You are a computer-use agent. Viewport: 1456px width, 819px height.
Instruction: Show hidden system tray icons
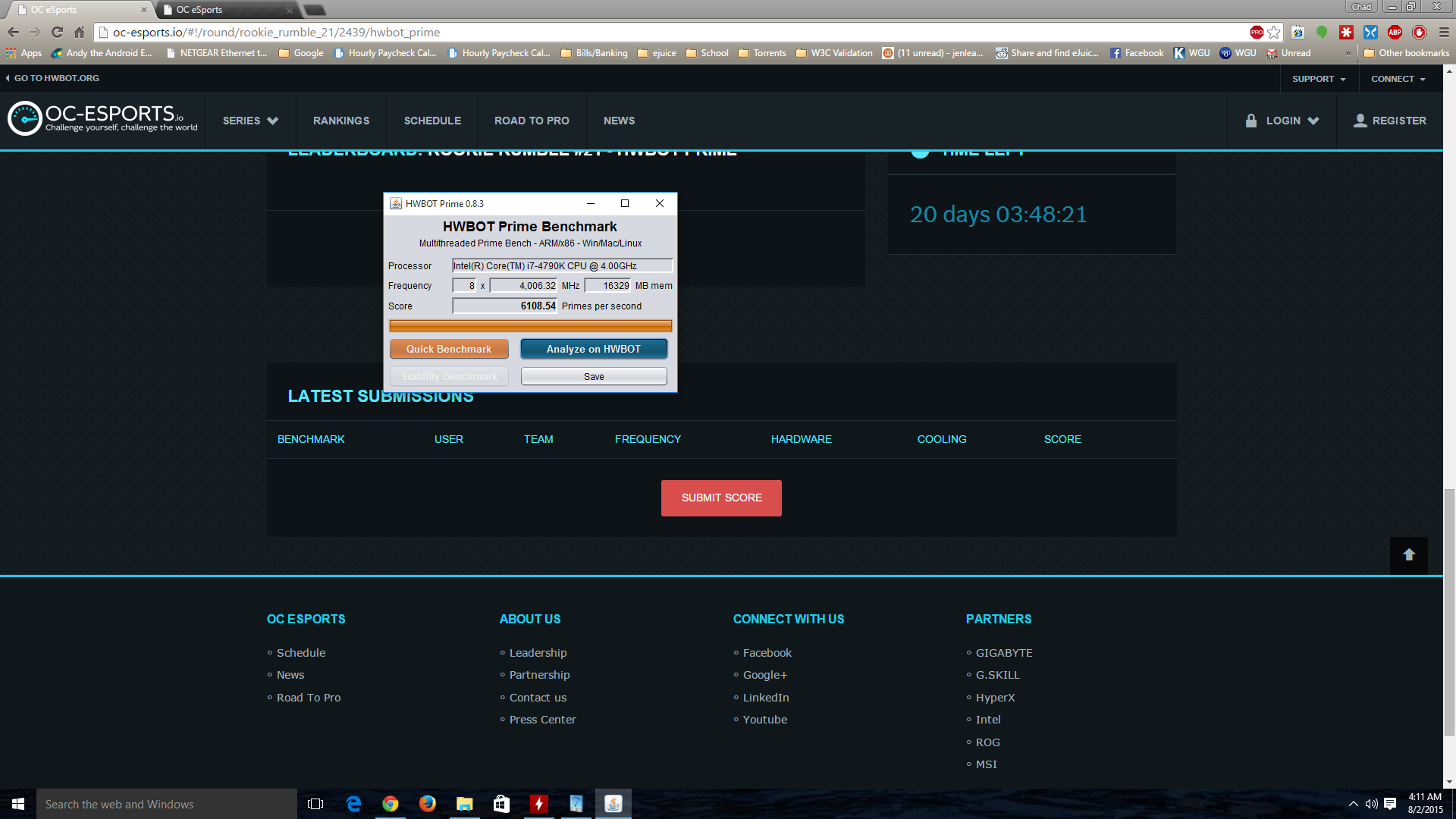click(1354, 804)
